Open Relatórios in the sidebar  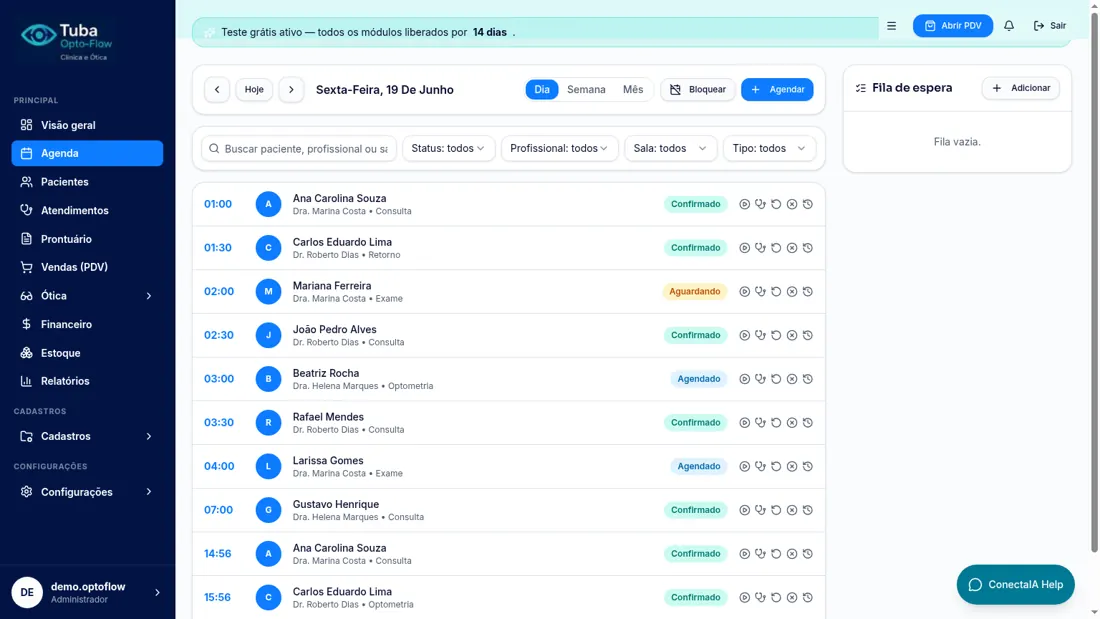[87, 381]
